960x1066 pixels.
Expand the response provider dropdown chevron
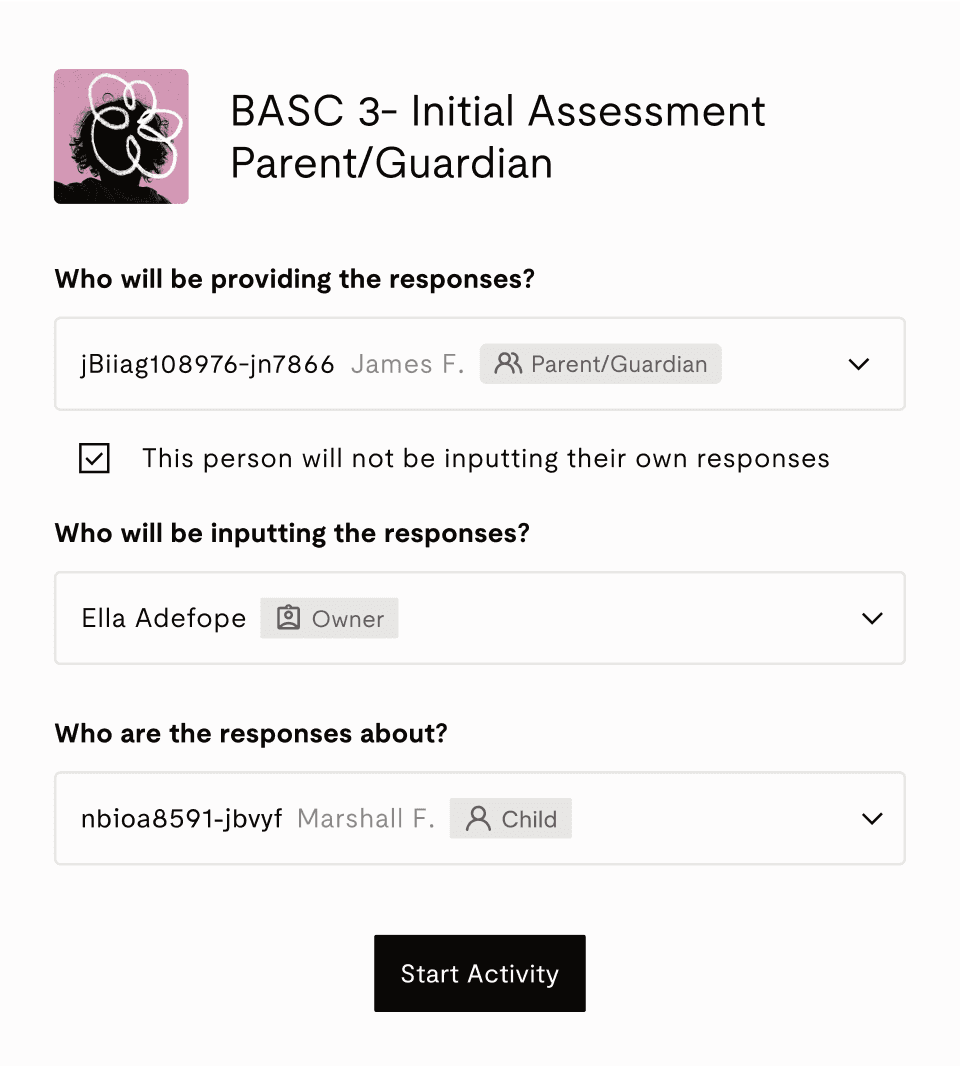coord(859,364)
